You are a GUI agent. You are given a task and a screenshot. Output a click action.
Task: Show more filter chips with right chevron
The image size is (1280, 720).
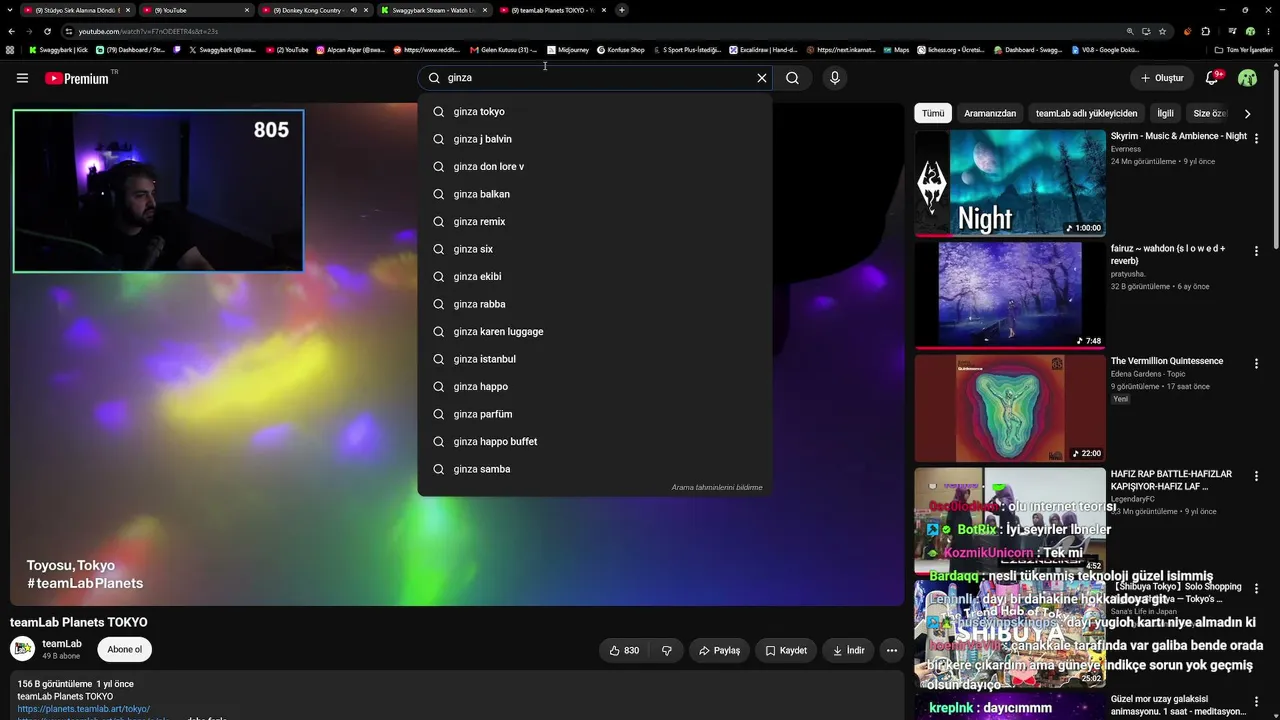coord(1247,114)
